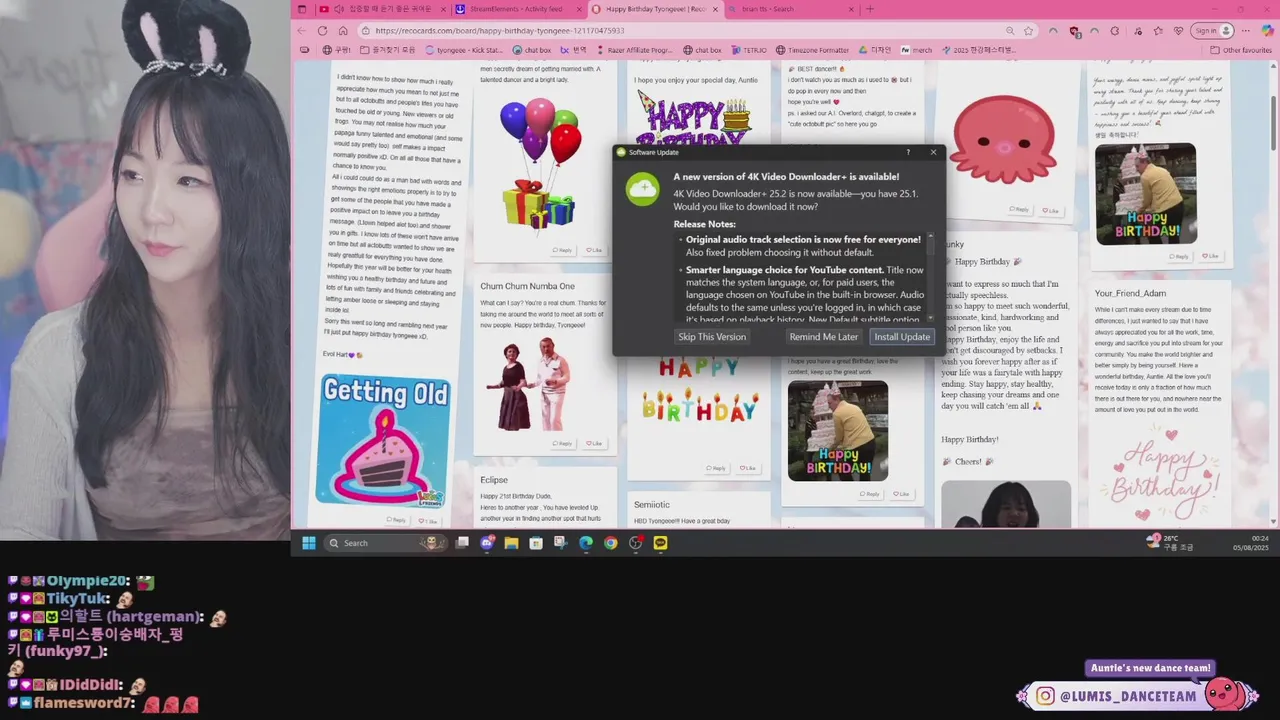
Task: Open a new browser tab
Action: pyautogui.click(x=869, y=9)
